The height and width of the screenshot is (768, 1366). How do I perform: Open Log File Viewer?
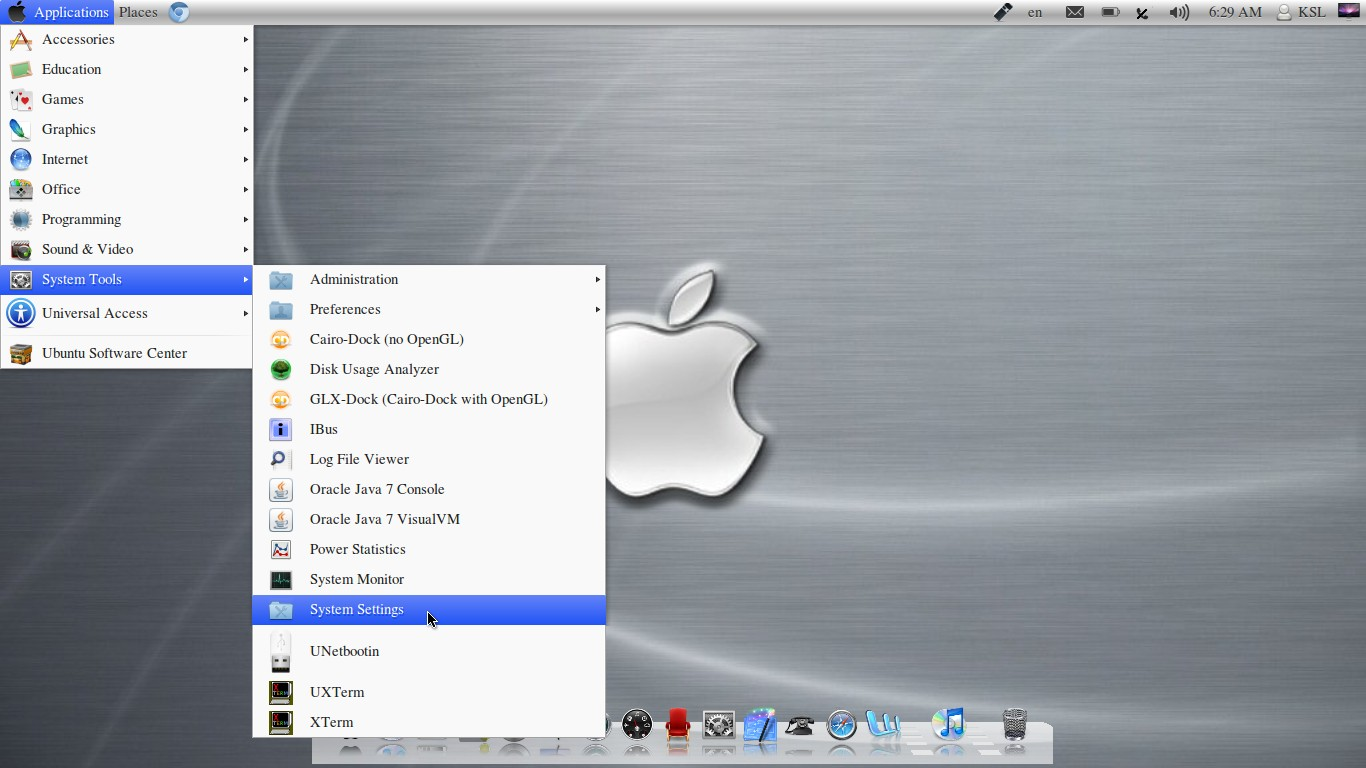click(429, 459)
